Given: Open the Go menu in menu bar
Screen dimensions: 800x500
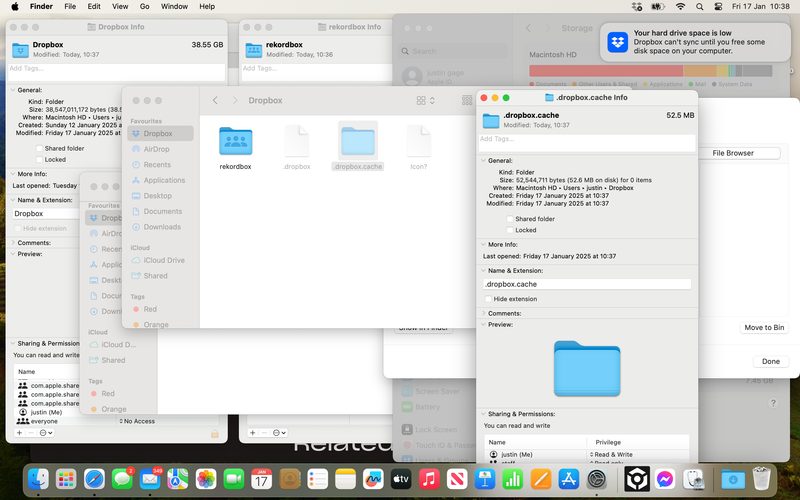Looking at the screenshot, I should (144, 6).
